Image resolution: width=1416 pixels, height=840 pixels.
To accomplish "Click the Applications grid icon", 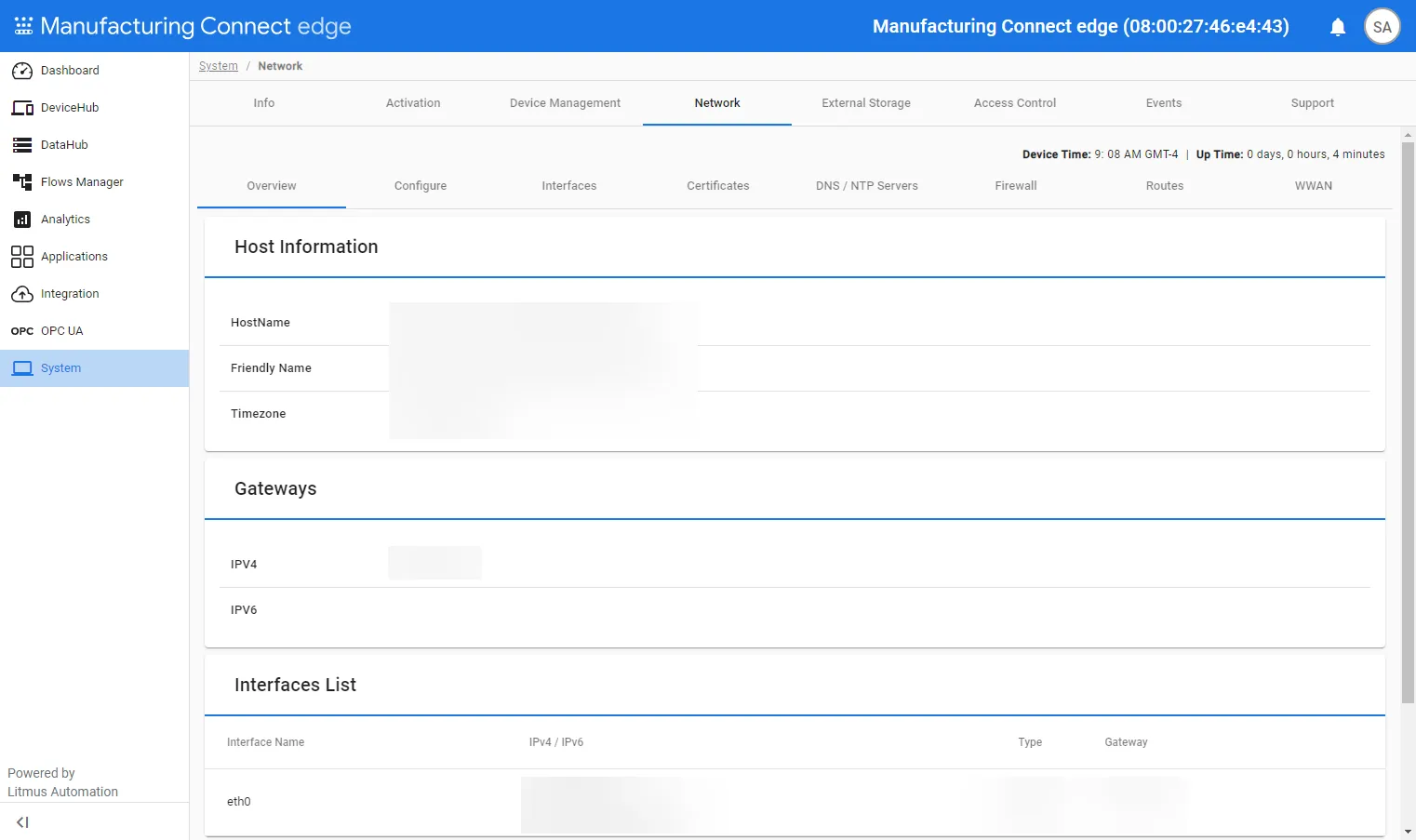I will pyautogui.click(x=22, y=257).
